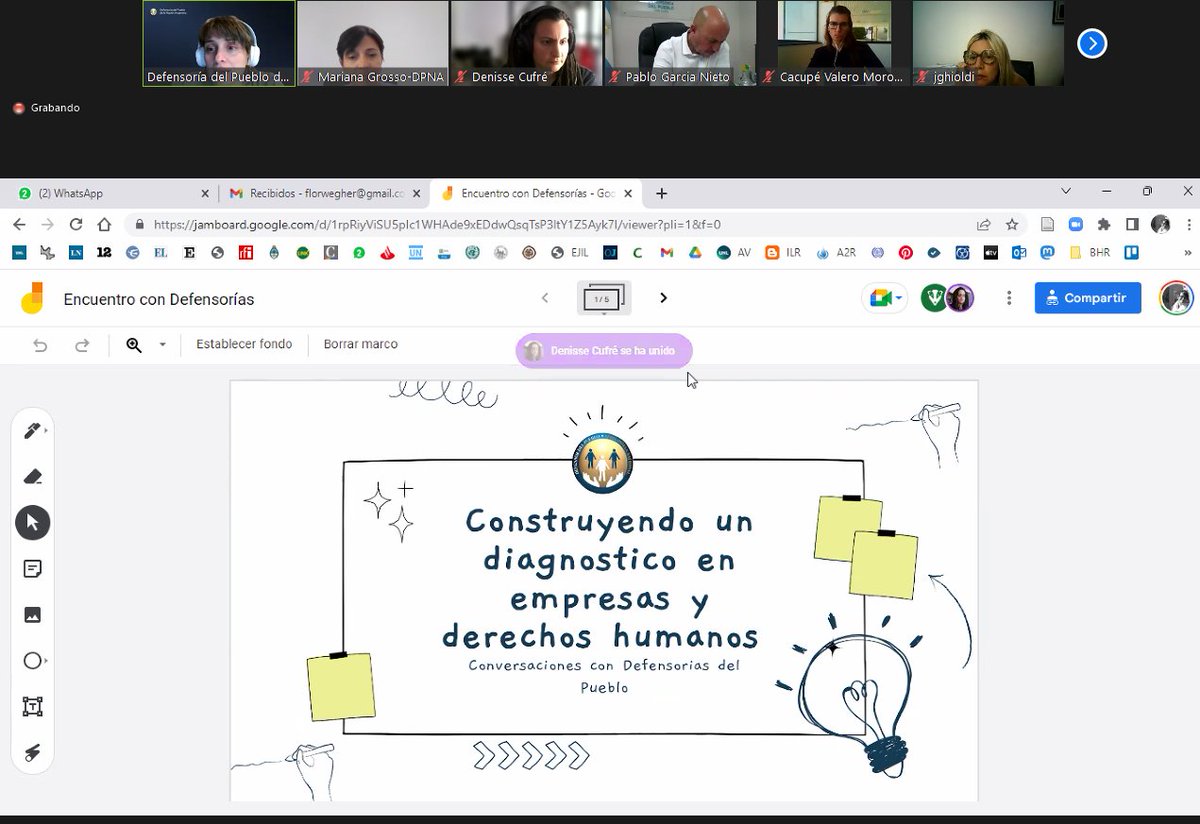Screen dimensions: 1200x824
Task: Click the Denisse Cufré se ha unido notification
Action: [x=604, y=351]
